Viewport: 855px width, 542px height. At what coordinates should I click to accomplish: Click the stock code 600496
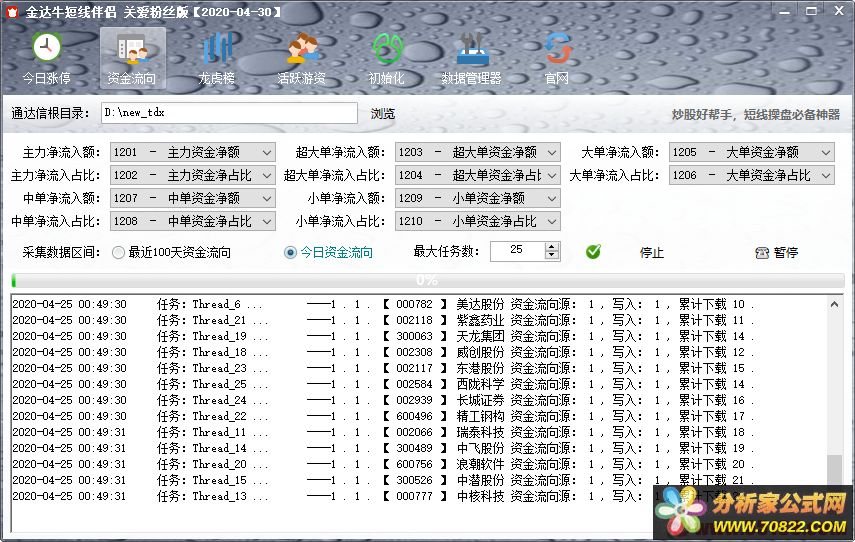tap(414, 416)
